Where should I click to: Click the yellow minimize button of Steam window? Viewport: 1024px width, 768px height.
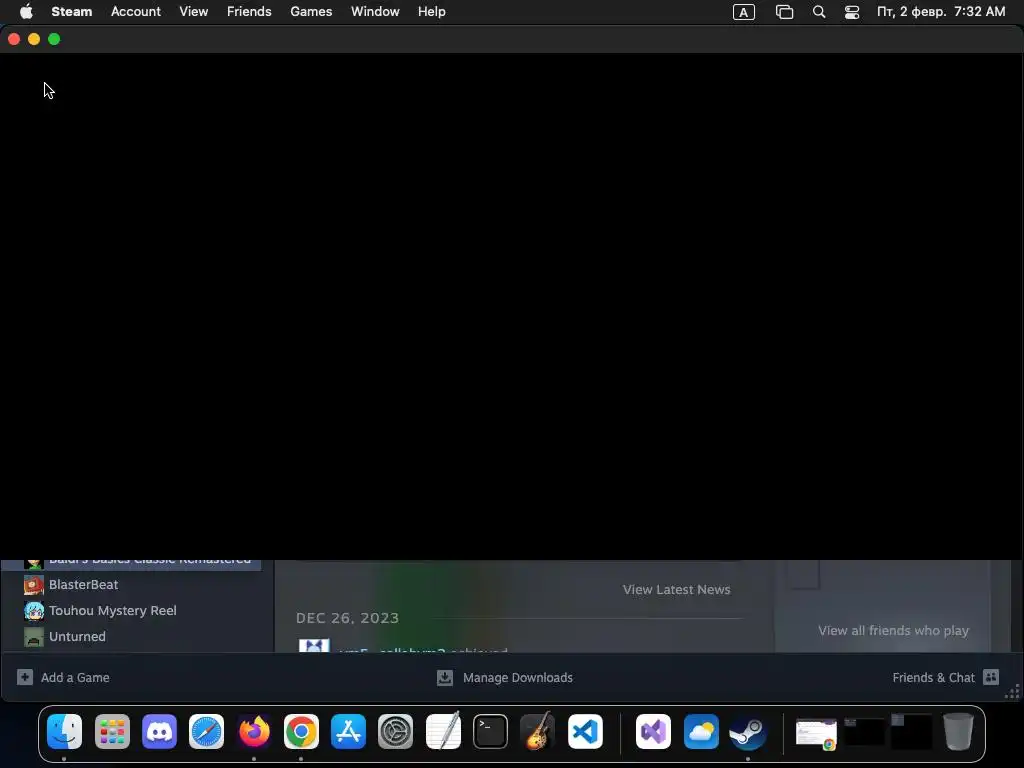point(34,39)
